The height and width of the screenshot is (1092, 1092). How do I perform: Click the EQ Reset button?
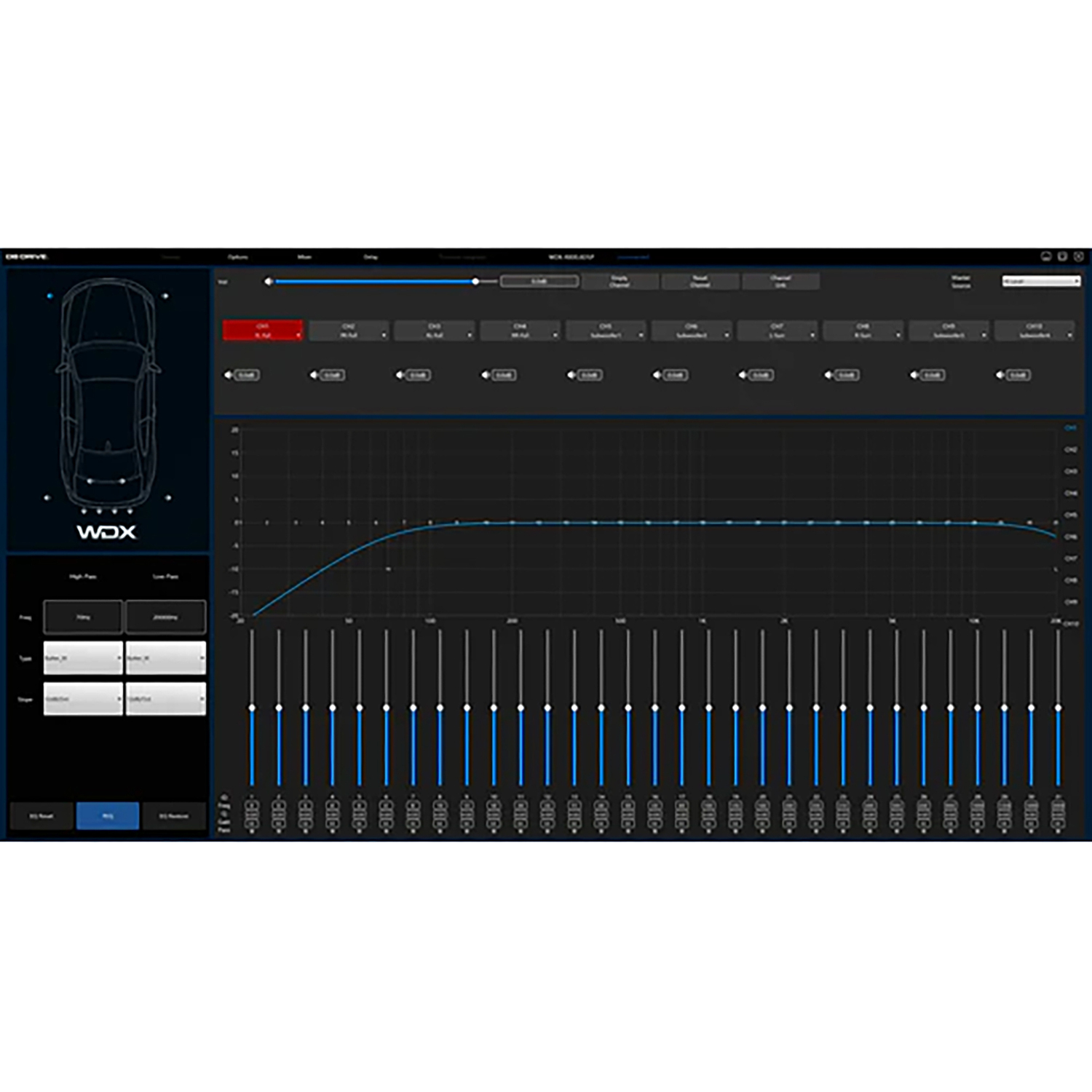point(41,816)
